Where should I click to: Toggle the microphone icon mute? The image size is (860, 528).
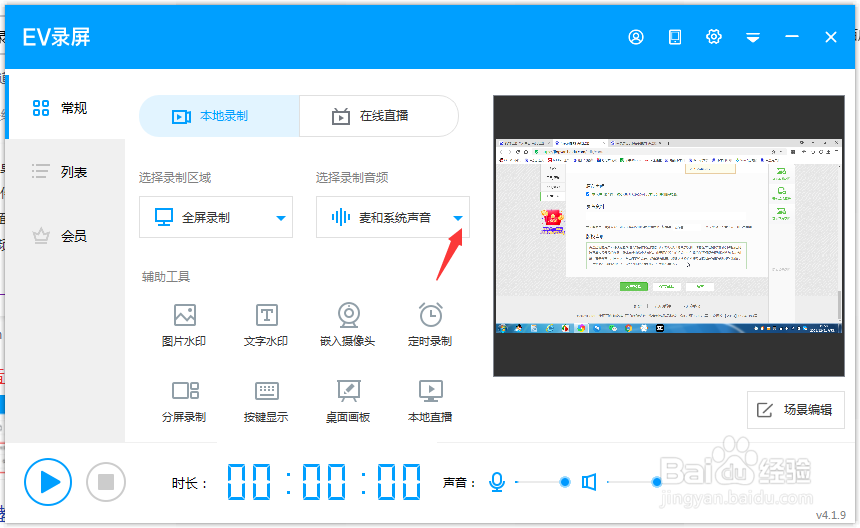coord(497,482)
